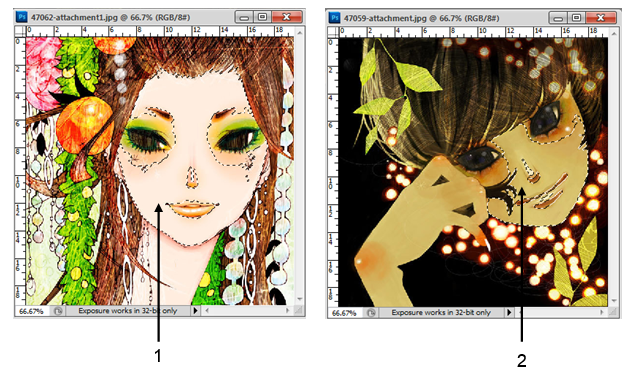Viewport: 628px width, 373px height.
Task: Click the vertical ruler in 47062-attachment1 window
Action: click(x=20, y=171)
